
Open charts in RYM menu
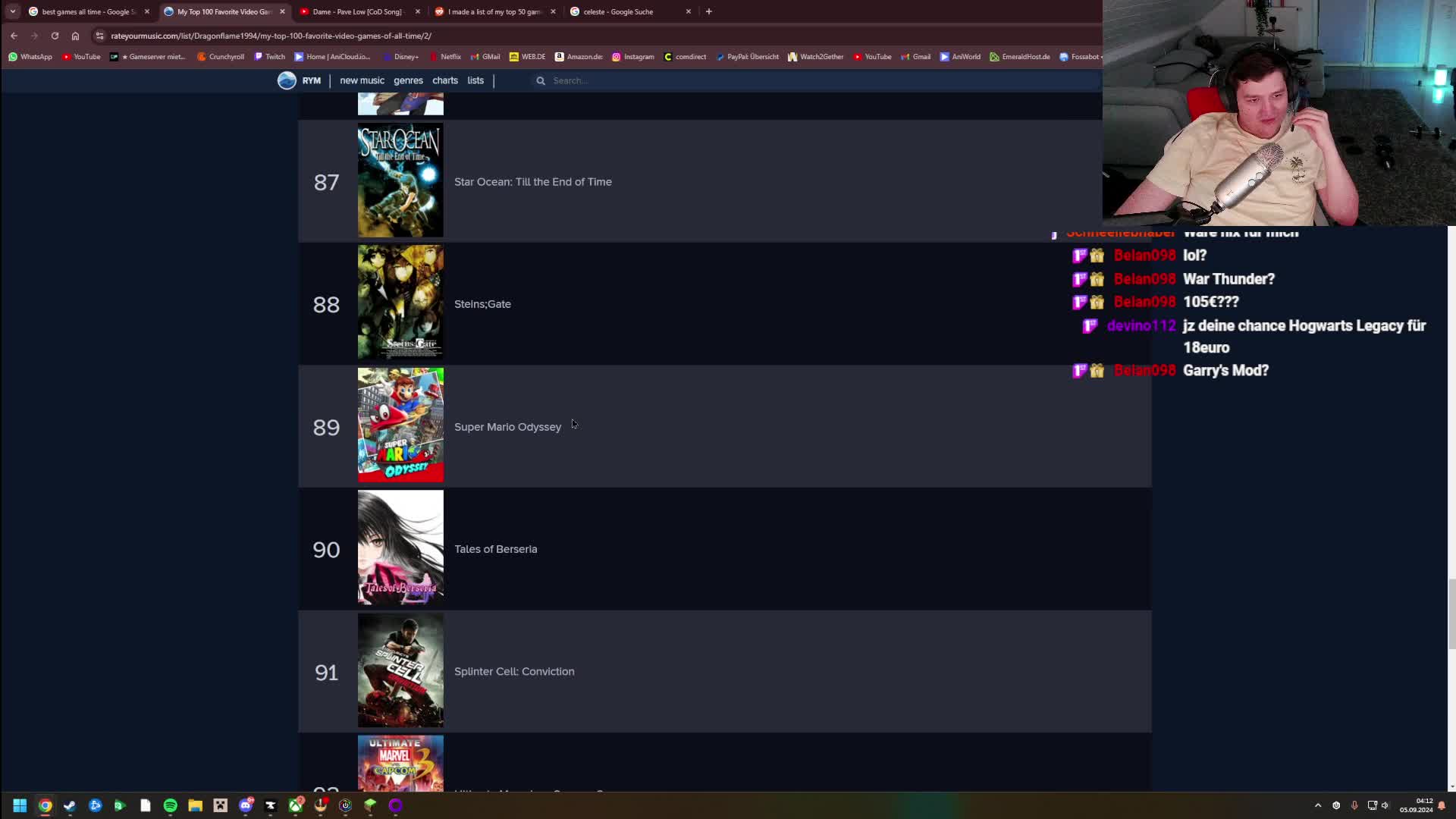pyautogui.click(x=445, y=80)
